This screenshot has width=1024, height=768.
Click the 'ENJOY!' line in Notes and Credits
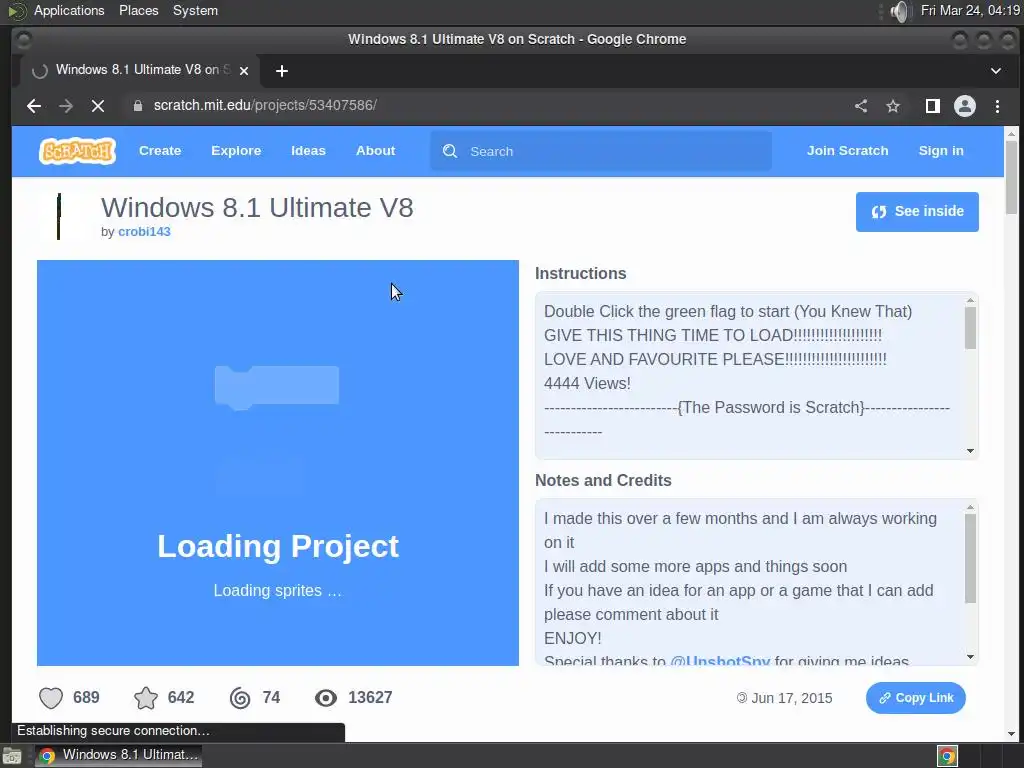point(573,639)
